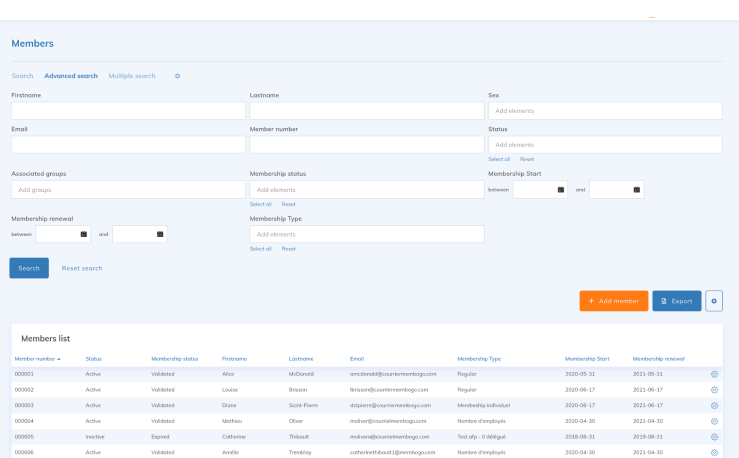The width and height of the screenshot is (739, 458).
Task: Click firstname Mathieu in the list
Action: pos(231,421)
